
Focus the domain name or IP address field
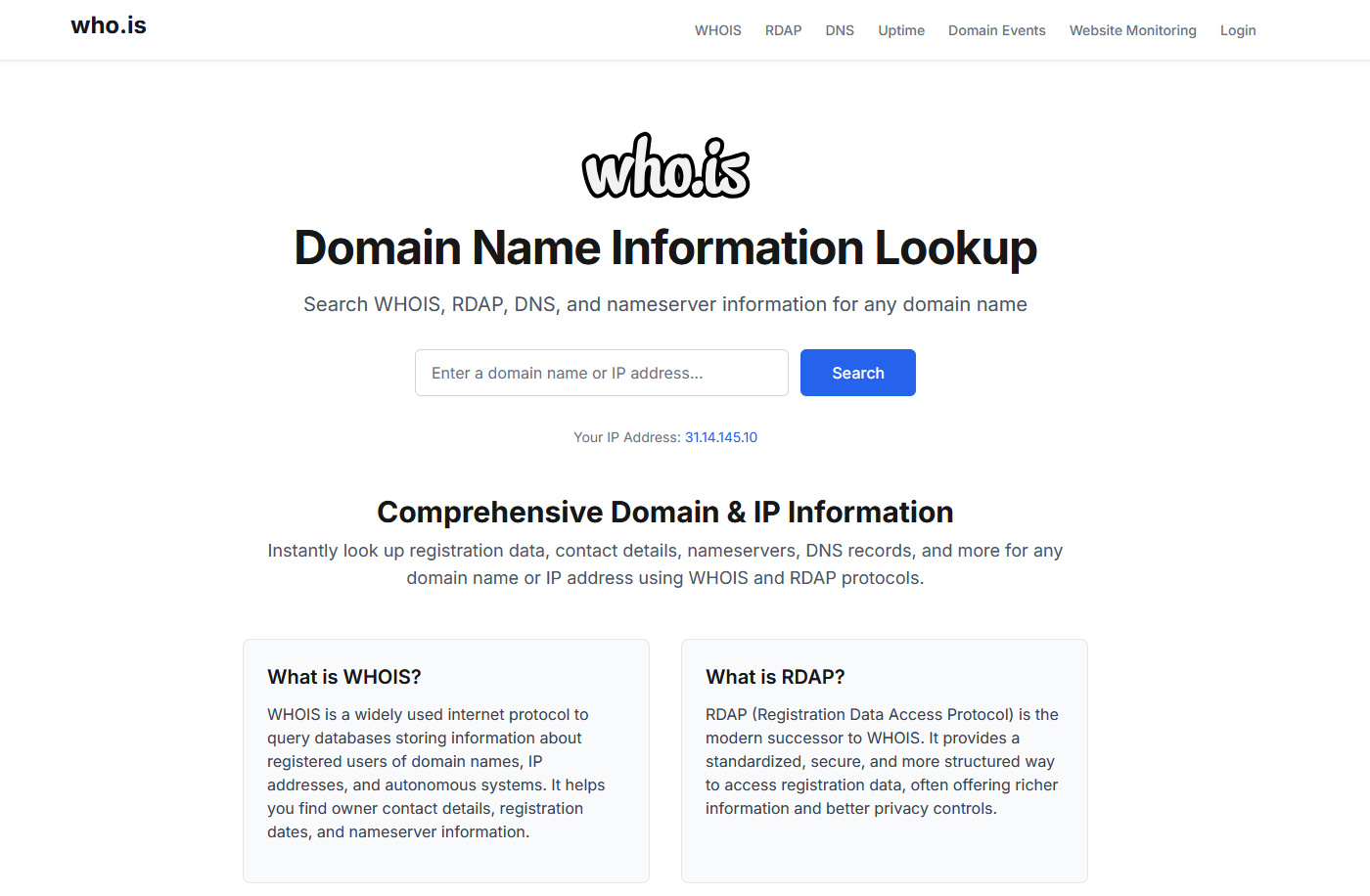pyautogui.click(x=601, y=373)
